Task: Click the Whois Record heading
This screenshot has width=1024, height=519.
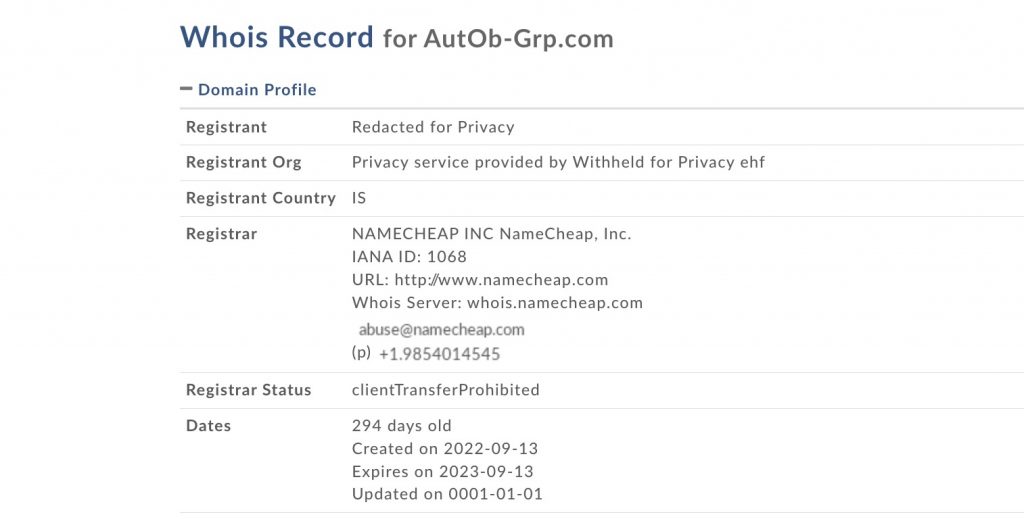Action: (x=276, y=37)
